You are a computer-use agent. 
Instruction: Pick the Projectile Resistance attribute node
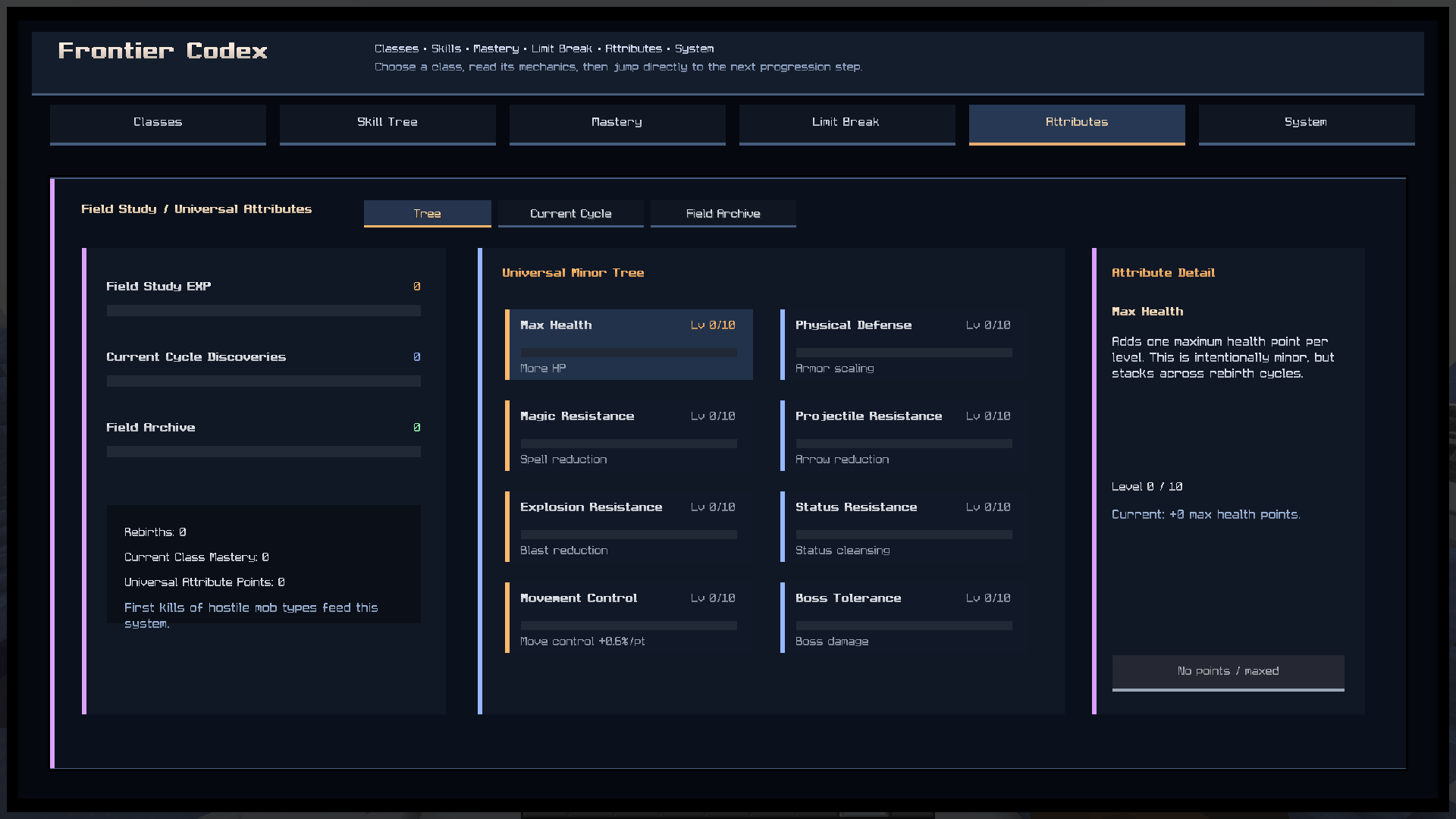pos(904,435)
